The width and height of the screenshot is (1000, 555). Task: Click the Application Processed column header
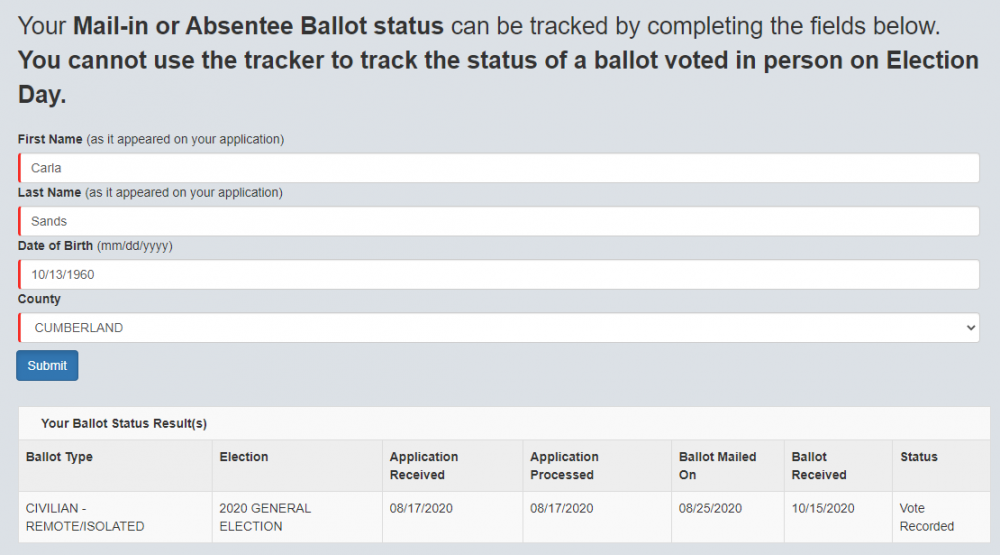point(564,466)
